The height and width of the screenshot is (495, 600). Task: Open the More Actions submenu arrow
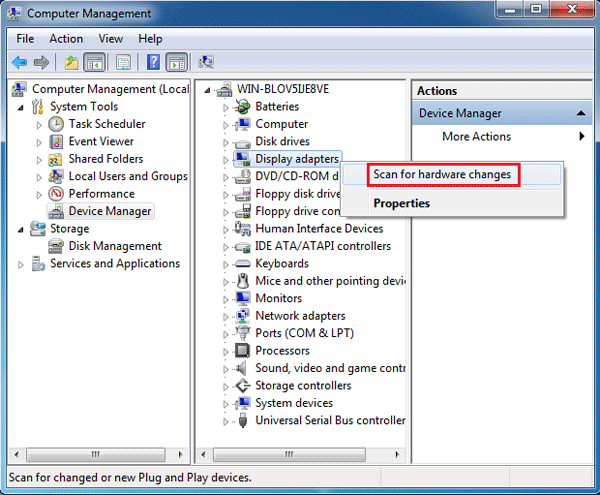[x=582, y=136]
